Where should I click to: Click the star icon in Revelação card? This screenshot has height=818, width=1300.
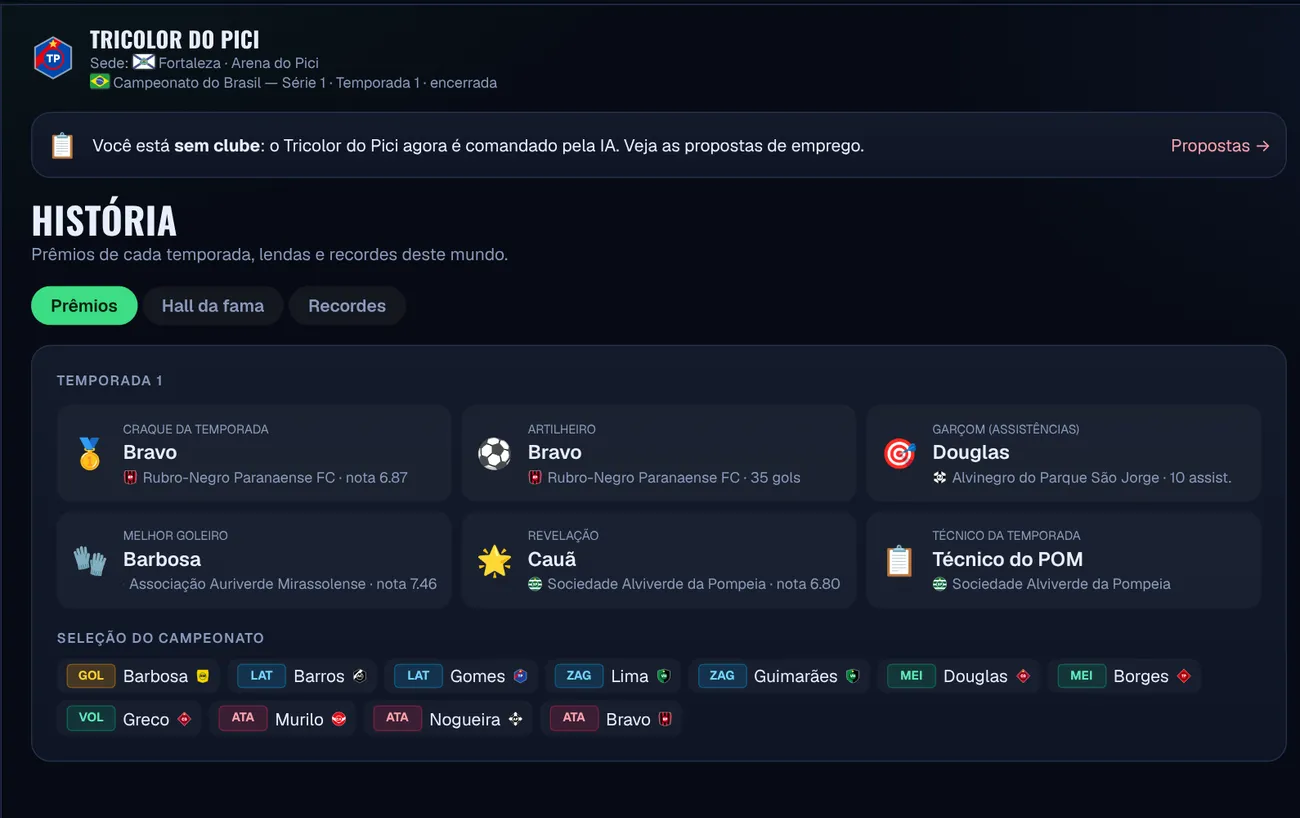coord(494,560)
